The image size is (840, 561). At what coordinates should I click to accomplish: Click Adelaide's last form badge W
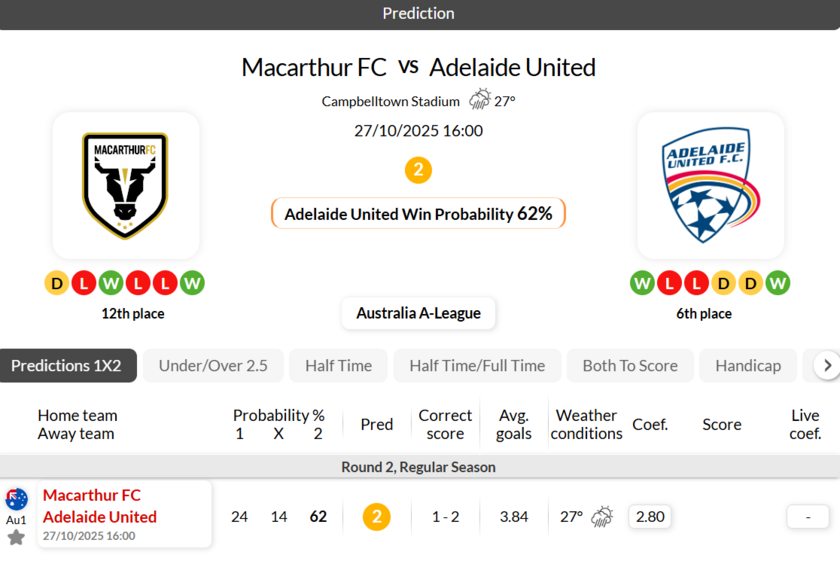click(x=777, y=283)
